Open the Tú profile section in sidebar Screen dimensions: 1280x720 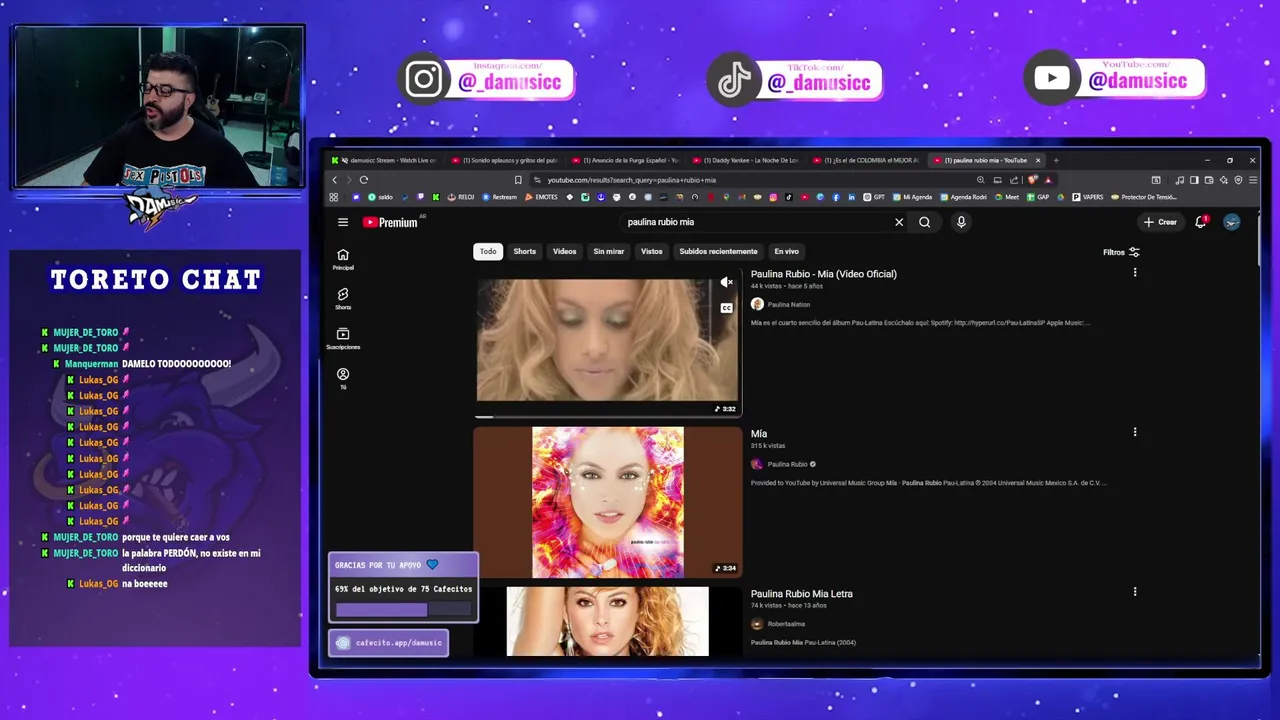click(343, 378)
